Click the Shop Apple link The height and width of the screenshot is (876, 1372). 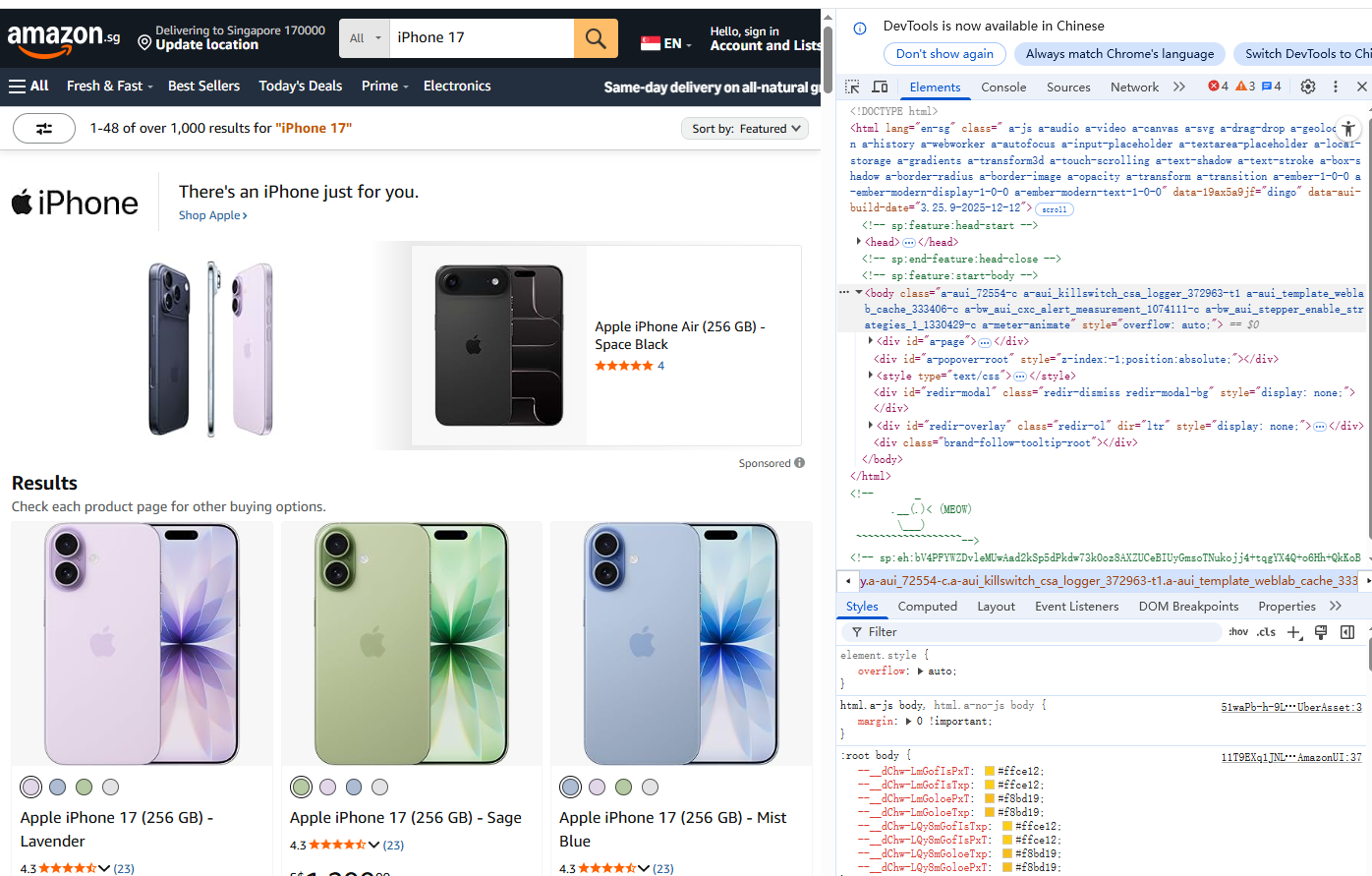click(212, 215)
